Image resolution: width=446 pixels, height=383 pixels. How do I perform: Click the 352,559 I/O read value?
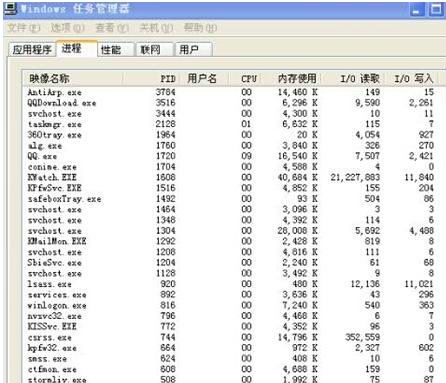point(362,337)
